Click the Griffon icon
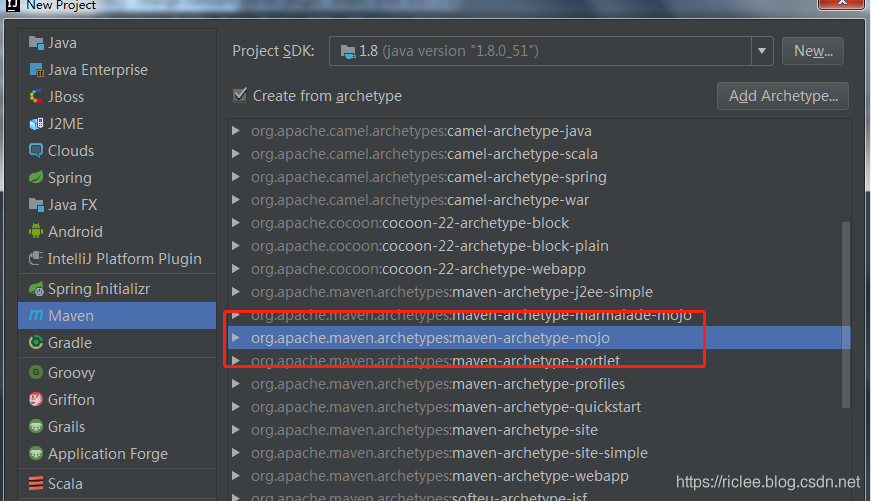Viewport: 871px width, 501px height. [x=36, y=400]
